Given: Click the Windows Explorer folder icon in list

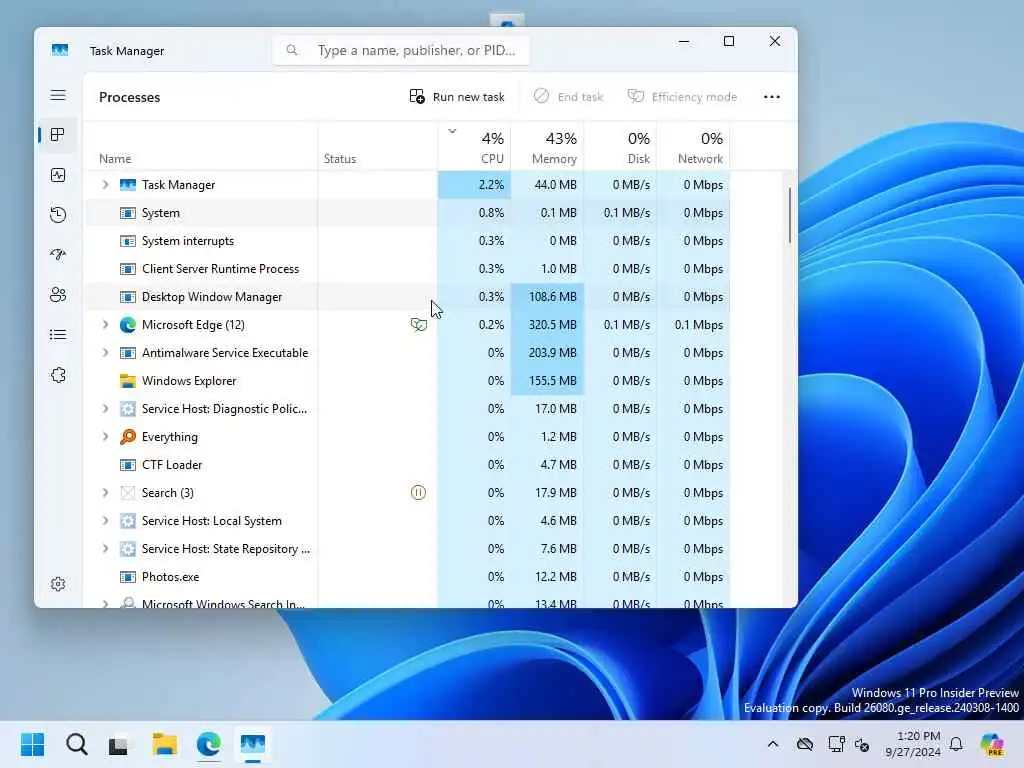Looking at the screenshot, I should (127, 381).
